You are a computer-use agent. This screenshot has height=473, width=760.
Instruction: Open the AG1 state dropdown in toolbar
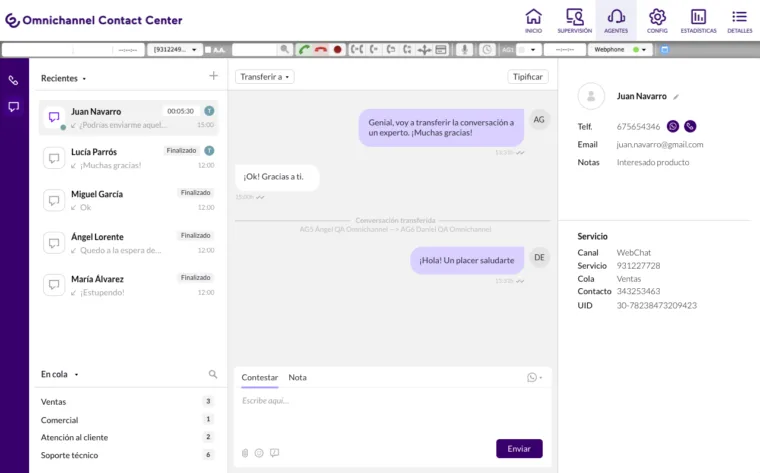pyautogui.click(x=529, y=49)
